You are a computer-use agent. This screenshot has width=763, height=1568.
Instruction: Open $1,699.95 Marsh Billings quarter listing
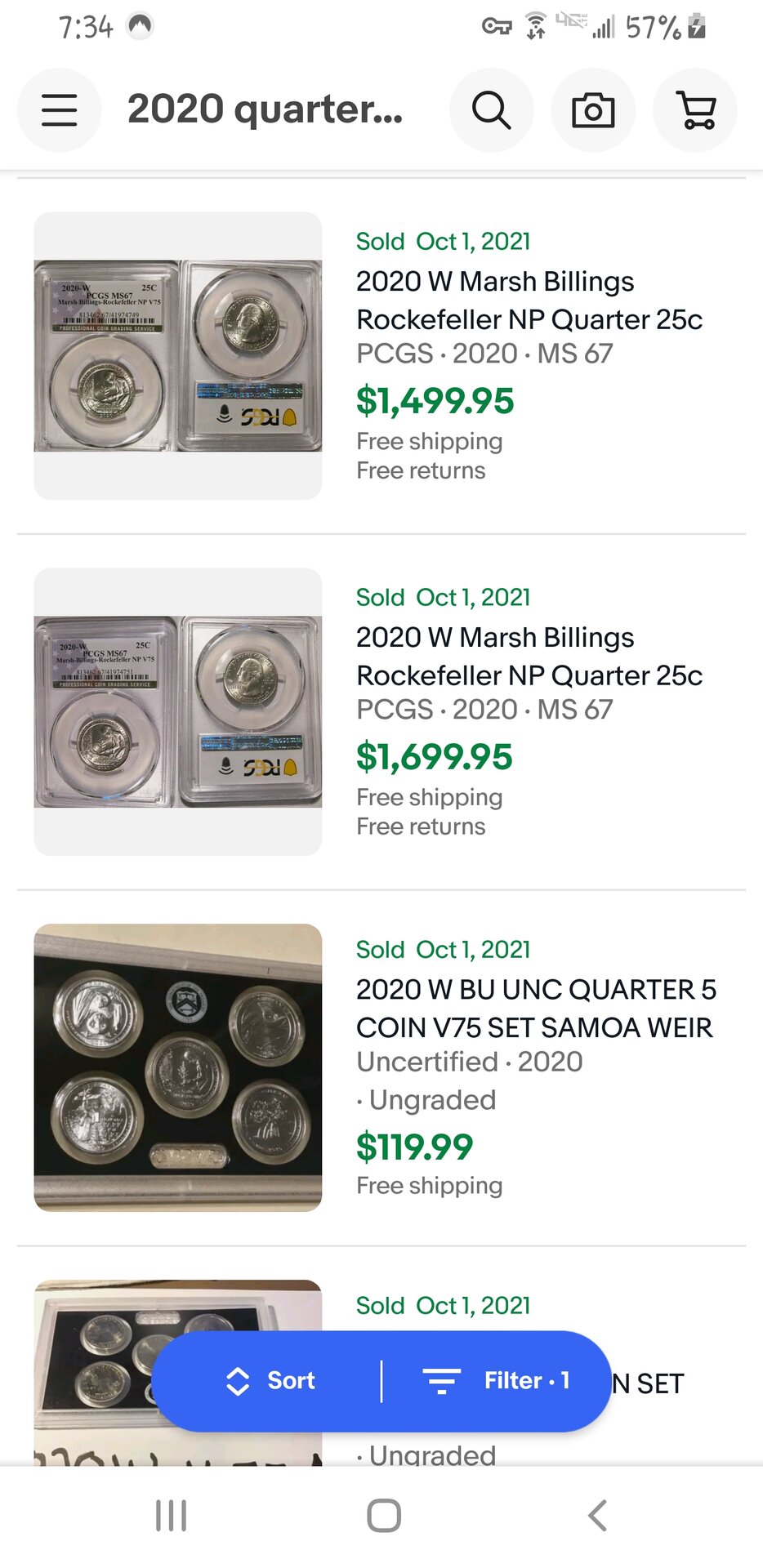(529, 656)
